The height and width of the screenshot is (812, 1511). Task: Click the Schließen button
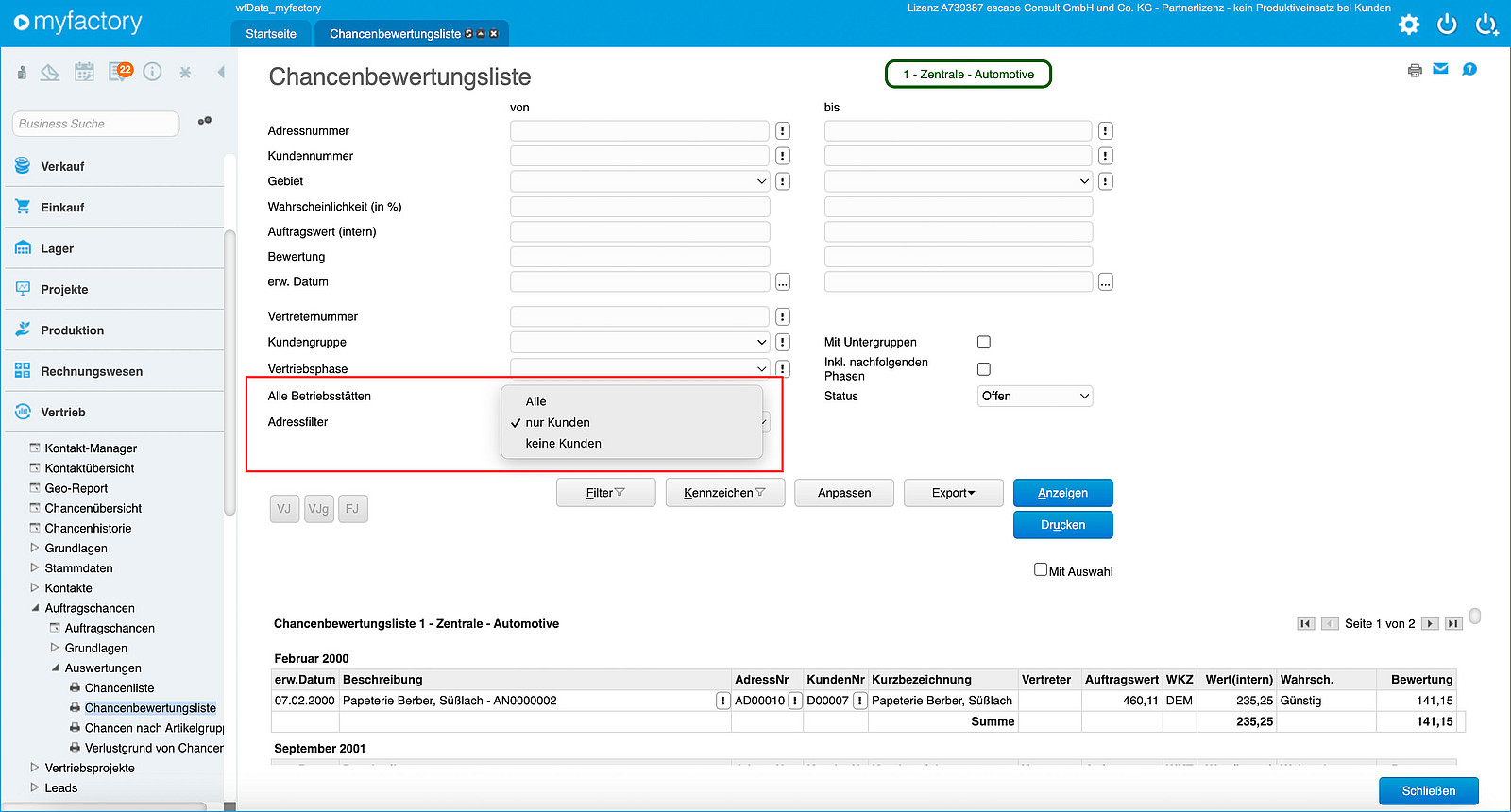(1429, 791)
